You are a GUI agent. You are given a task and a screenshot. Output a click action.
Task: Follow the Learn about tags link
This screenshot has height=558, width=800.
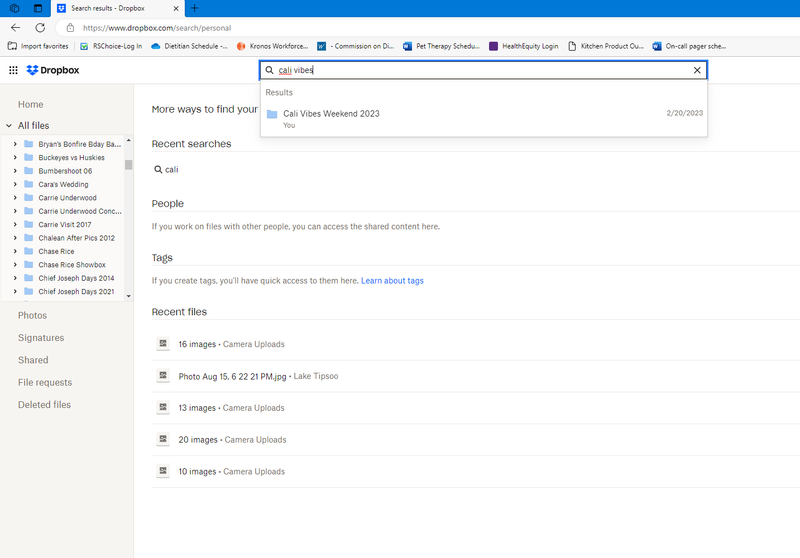[392, 281]
